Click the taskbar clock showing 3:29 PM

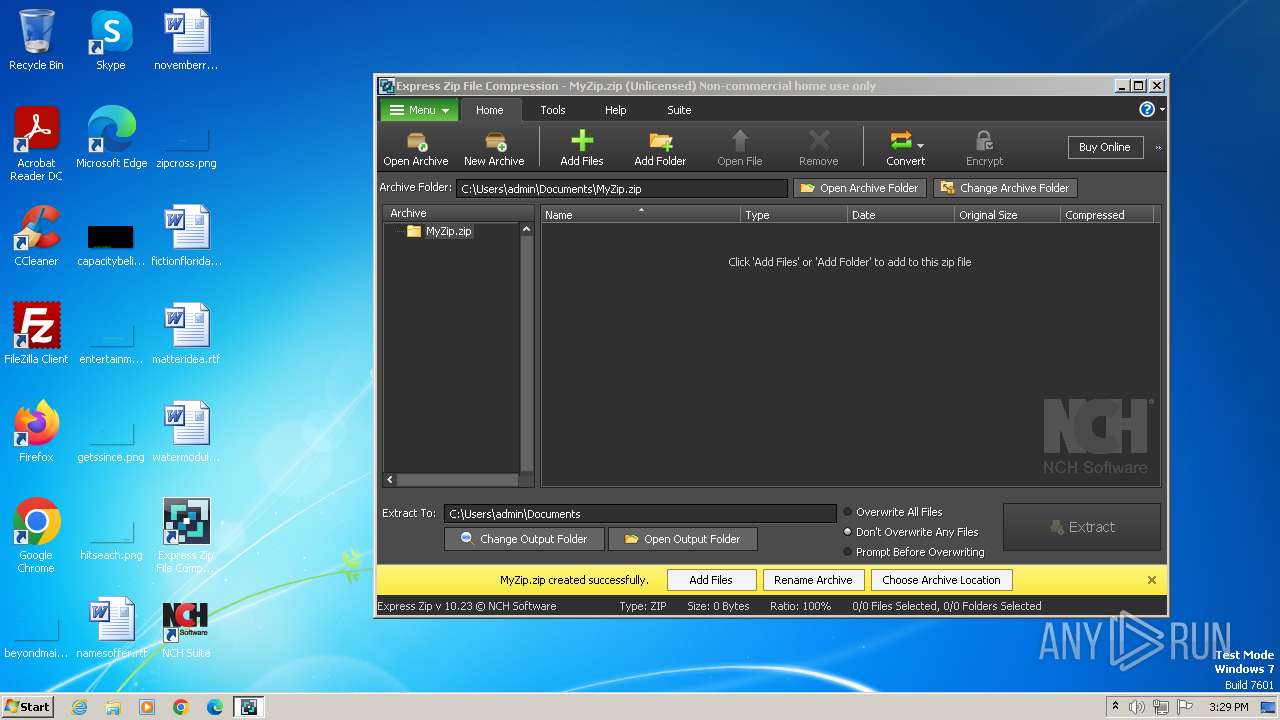[1228, 707]
